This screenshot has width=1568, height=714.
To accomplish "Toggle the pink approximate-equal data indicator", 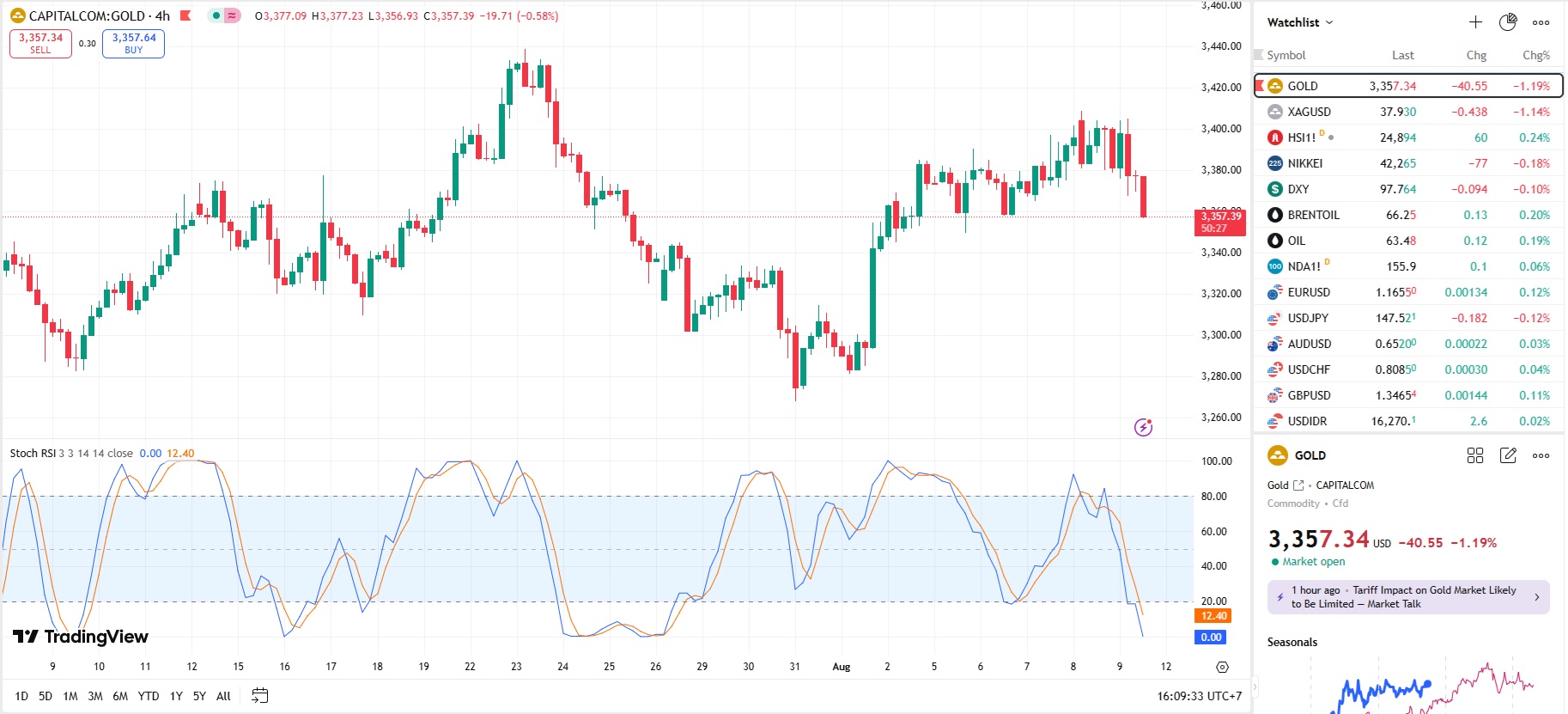I will (232, 15).
